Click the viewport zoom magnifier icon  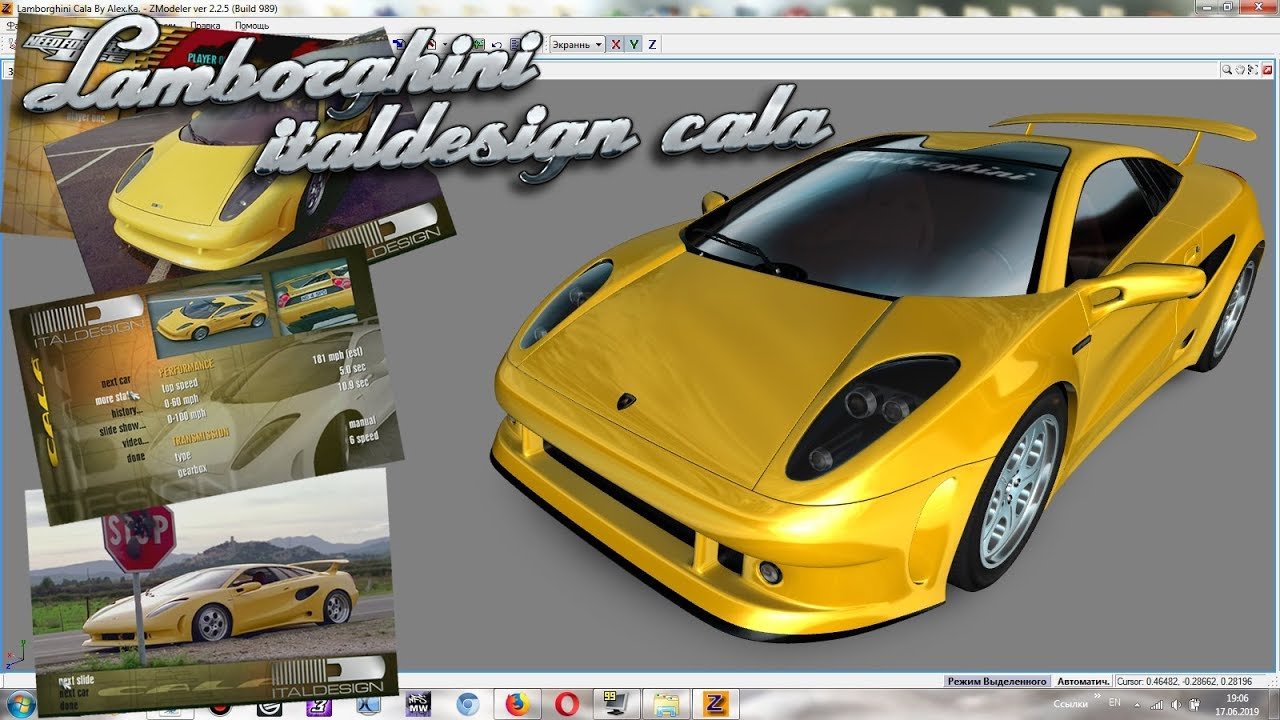click(1226, 70)
